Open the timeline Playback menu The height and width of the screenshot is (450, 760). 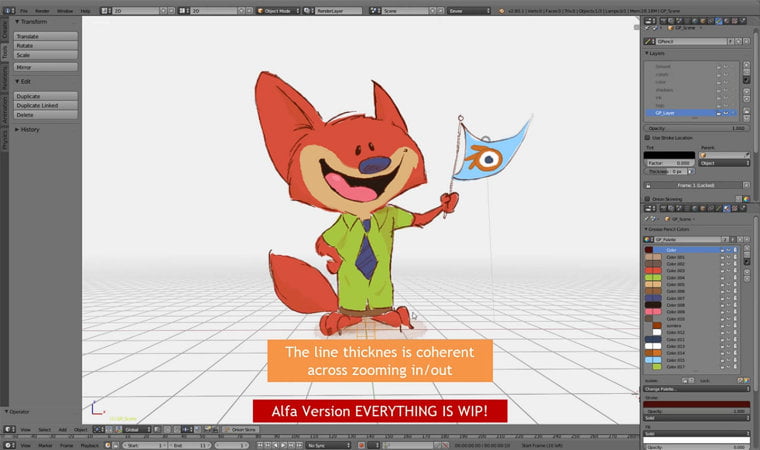tap(90, 445)
